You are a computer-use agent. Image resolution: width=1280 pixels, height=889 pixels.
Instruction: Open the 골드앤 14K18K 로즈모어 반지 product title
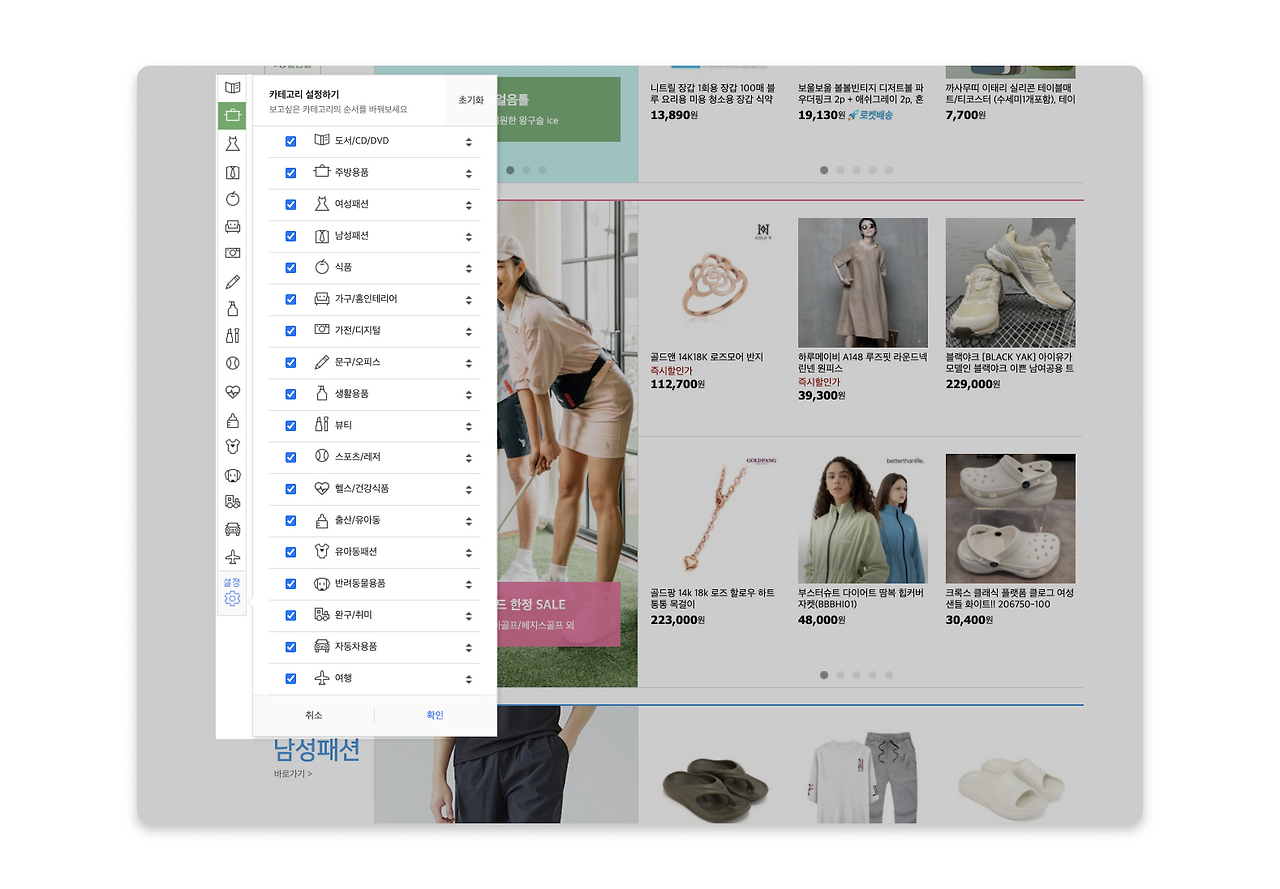click(707, 357)
